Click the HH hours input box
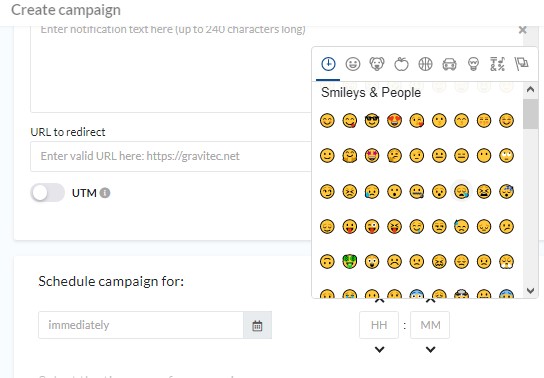Screen dimensions: 544x378 (x=379, y=325)
